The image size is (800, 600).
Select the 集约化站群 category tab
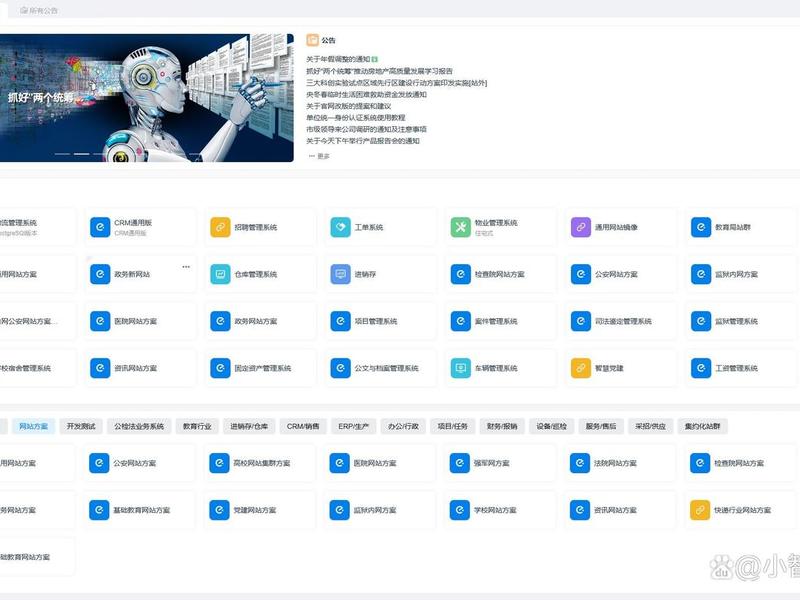(x=703, y=426)
